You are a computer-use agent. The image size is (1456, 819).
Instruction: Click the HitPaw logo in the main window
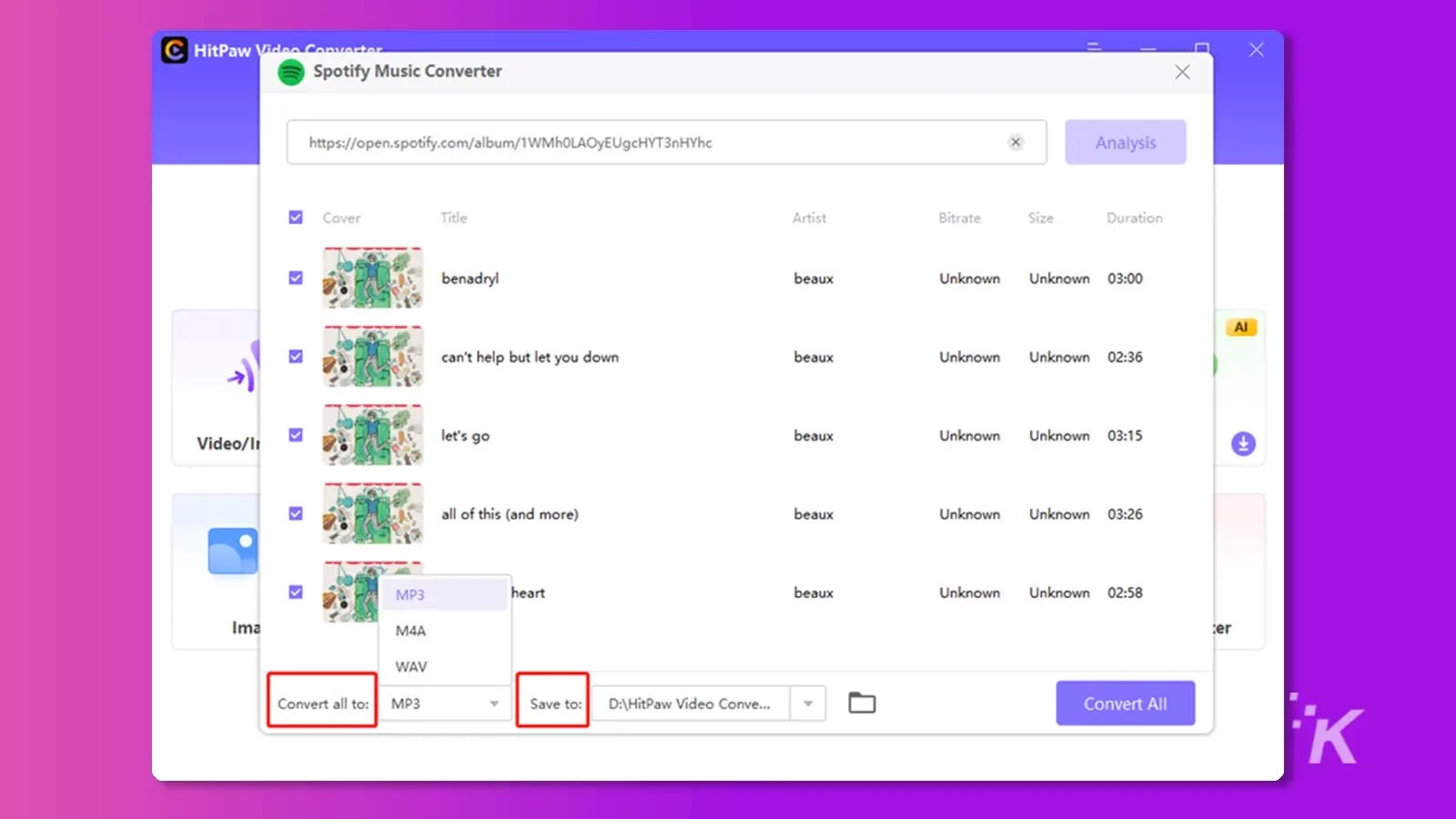pos(175,50)
